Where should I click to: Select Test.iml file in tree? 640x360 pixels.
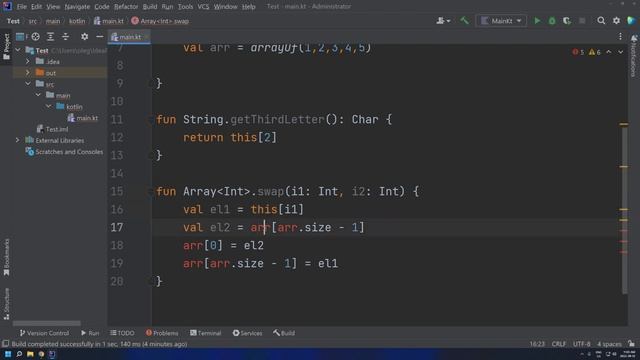tap(52, 129)
